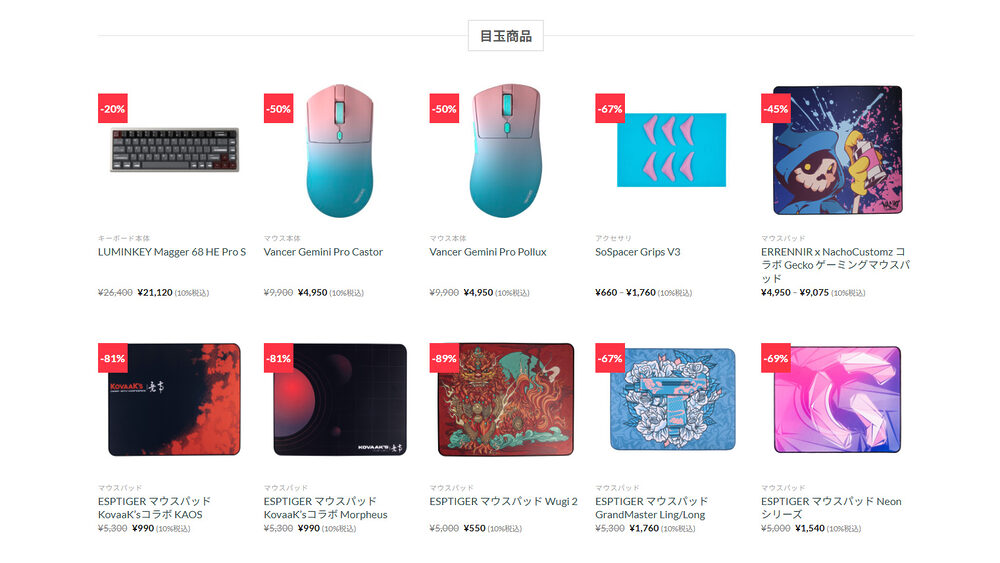This screenshot has width=1000, height=563.
Task: Follow the Vancer Gemini Pro Pollux title link
Action: click(x=488, y=252)
